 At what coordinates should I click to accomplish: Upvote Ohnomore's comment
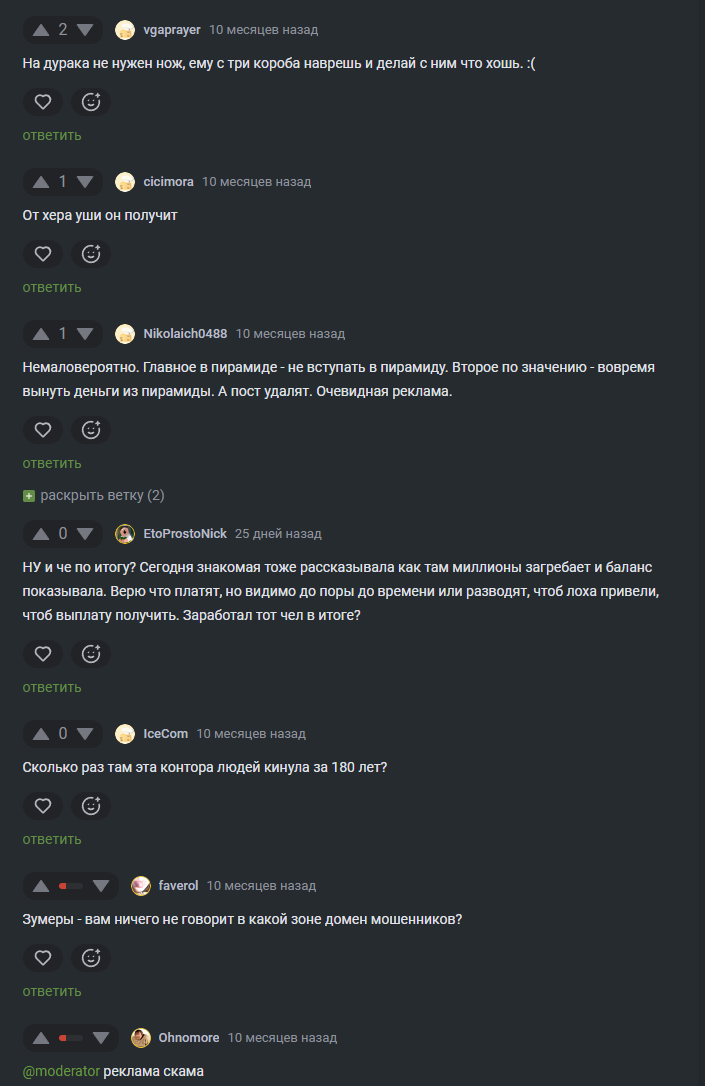pyautogui.click(x=41, y=1038)
